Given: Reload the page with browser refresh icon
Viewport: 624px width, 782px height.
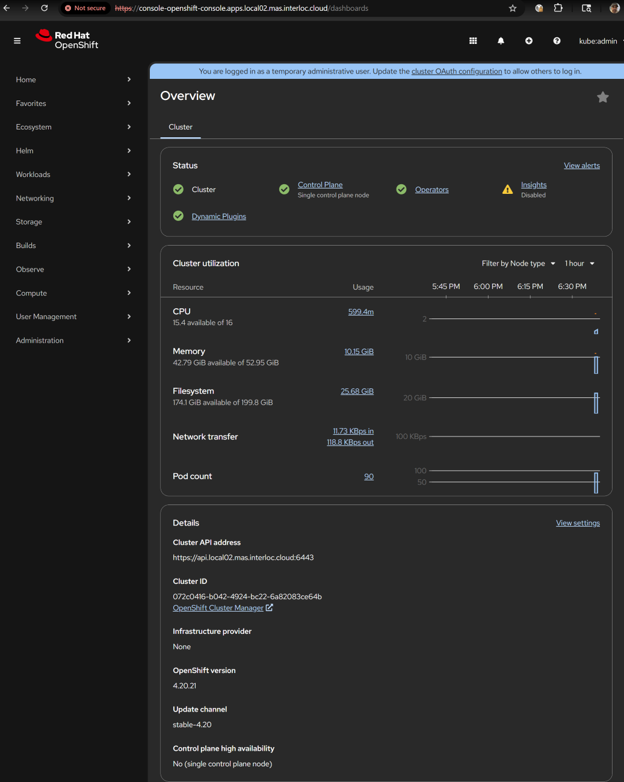Looking at the screenshot, I should 44,8.
